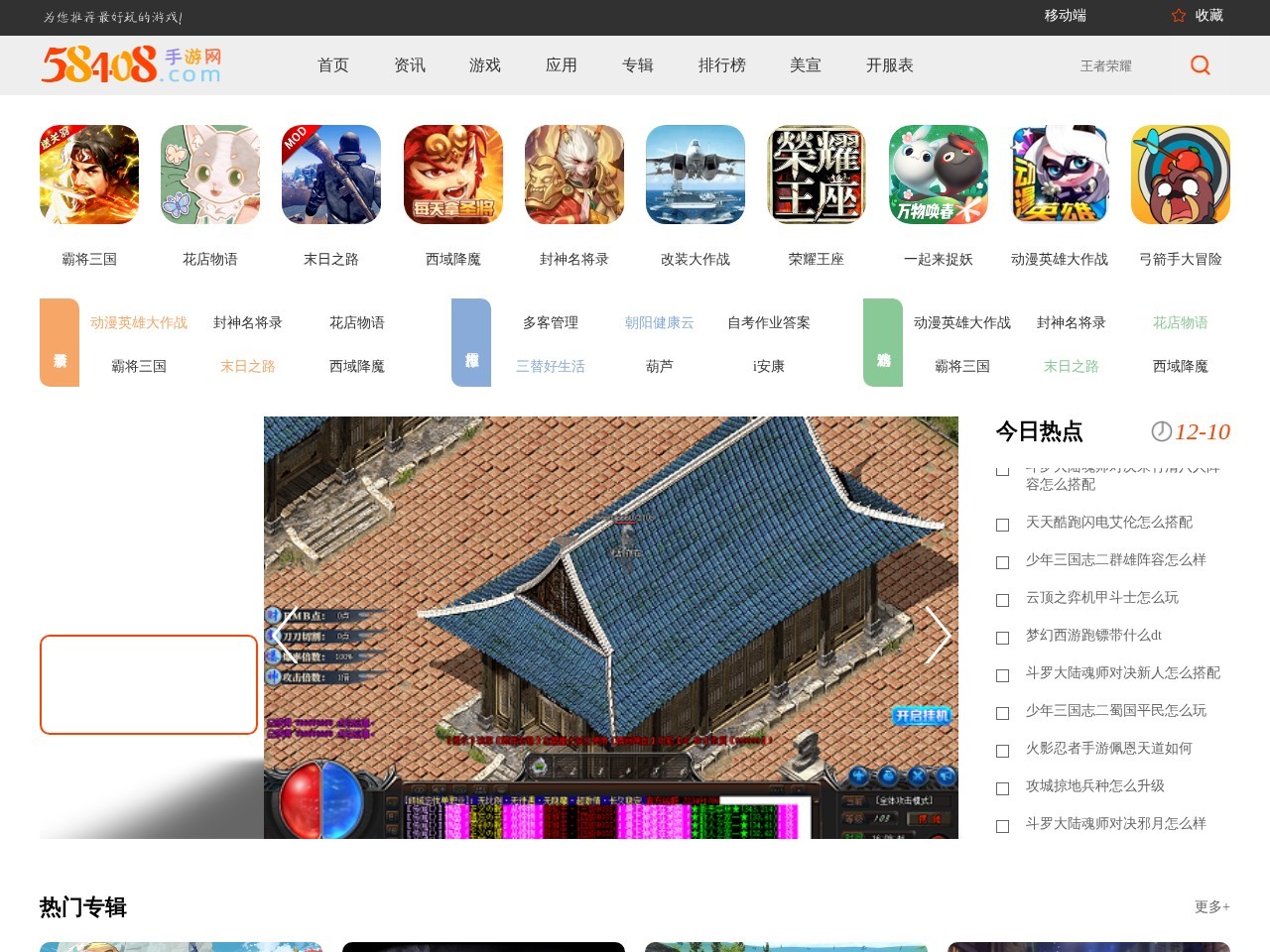Check the box beside 天天酷跑闪电艾伦怎么搭配
This screenshot has height=952, width=1270.
point(1002,525)
